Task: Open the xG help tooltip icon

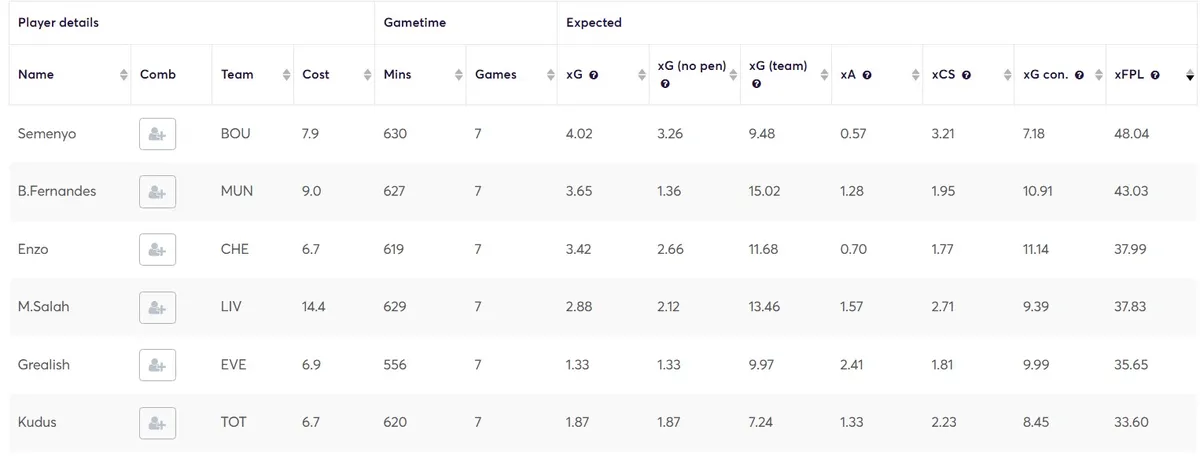Action: pyautogui.click(x=594, y=75)
